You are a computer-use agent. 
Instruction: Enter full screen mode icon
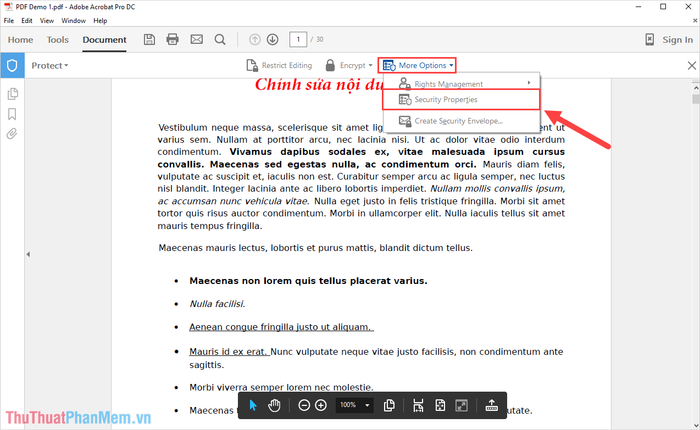461,405
